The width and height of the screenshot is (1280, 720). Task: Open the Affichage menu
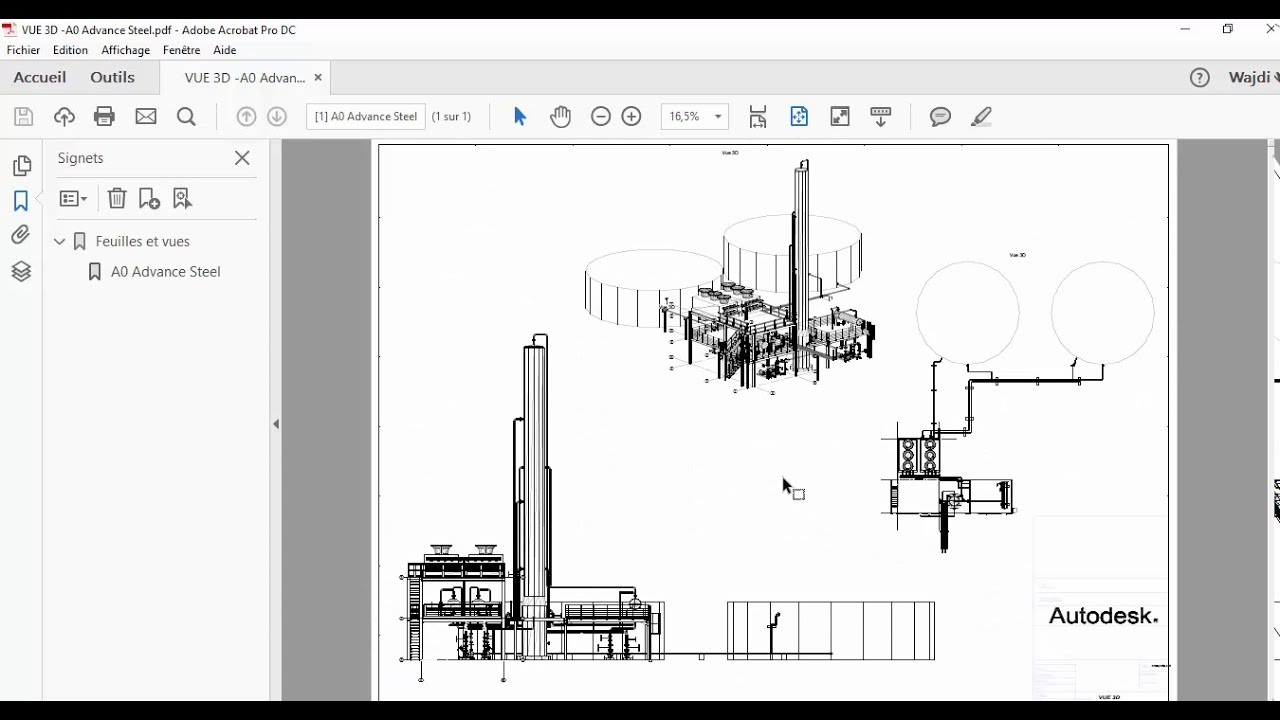tap(125, 50)
